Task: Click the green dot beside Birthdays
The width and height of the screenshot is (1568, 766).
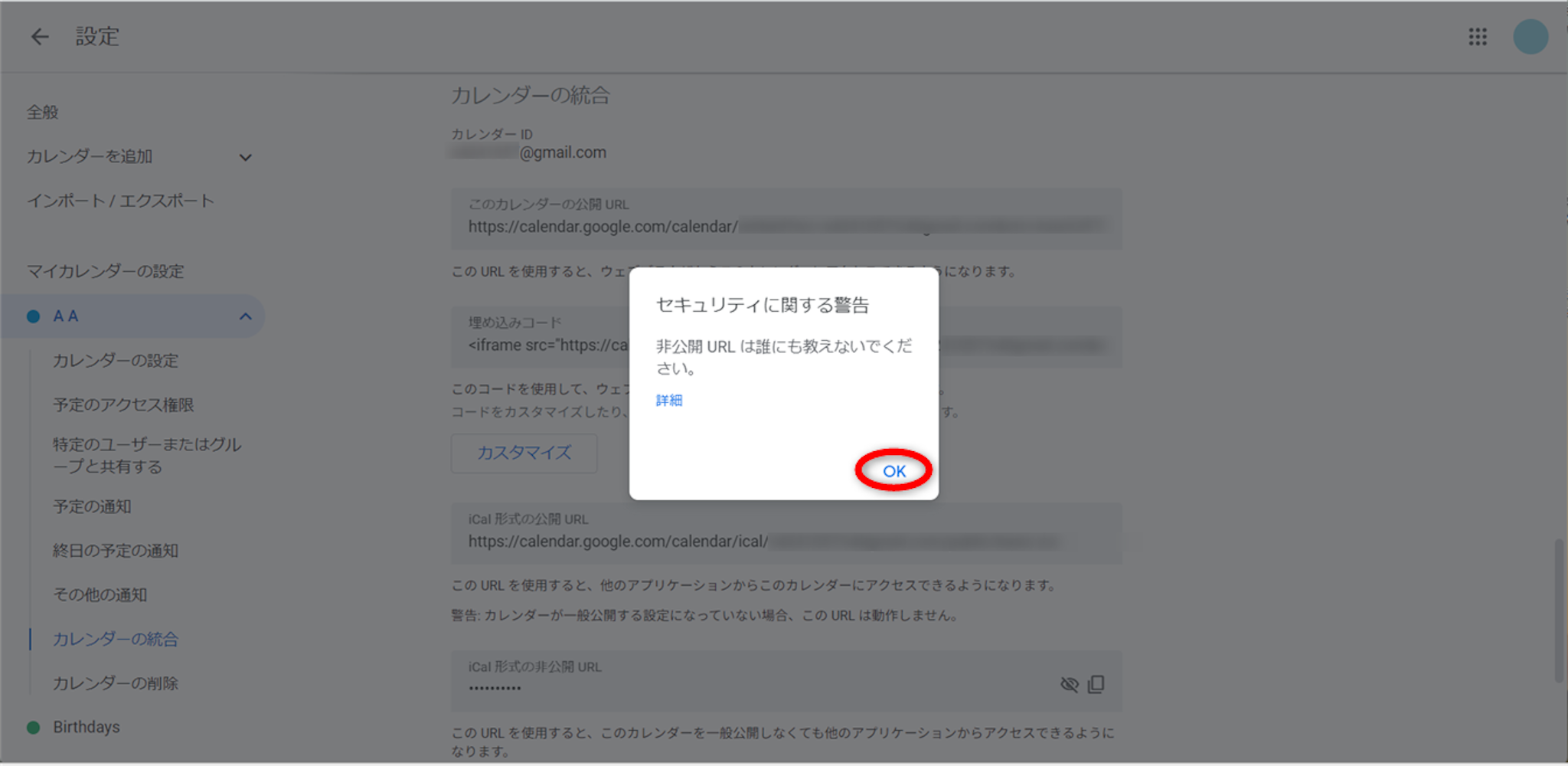Action: 33,727
